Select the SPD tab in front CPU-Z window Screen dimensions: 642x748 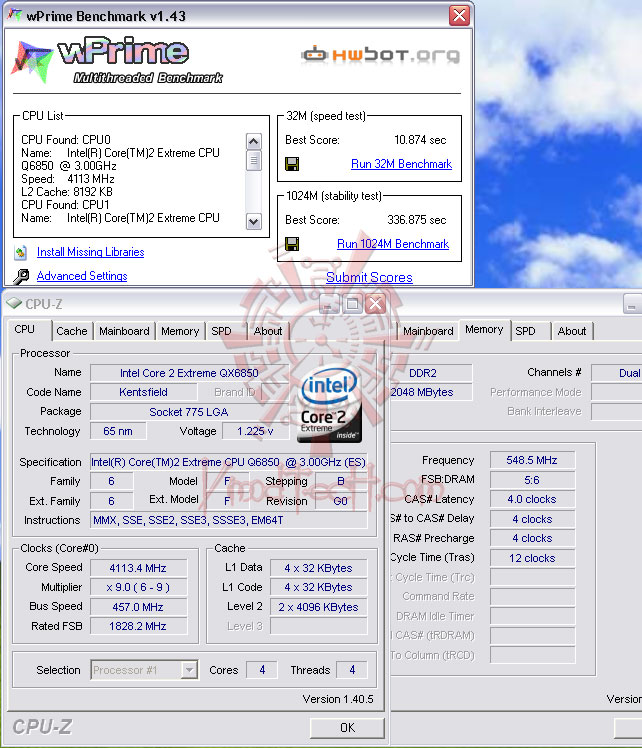221,331
